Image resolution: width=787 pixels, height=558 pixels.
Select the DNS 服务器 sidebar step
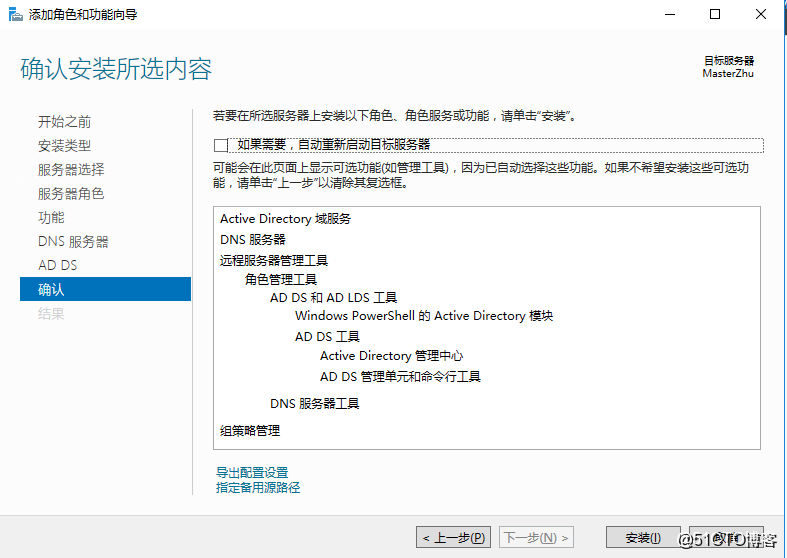[73, 241]
